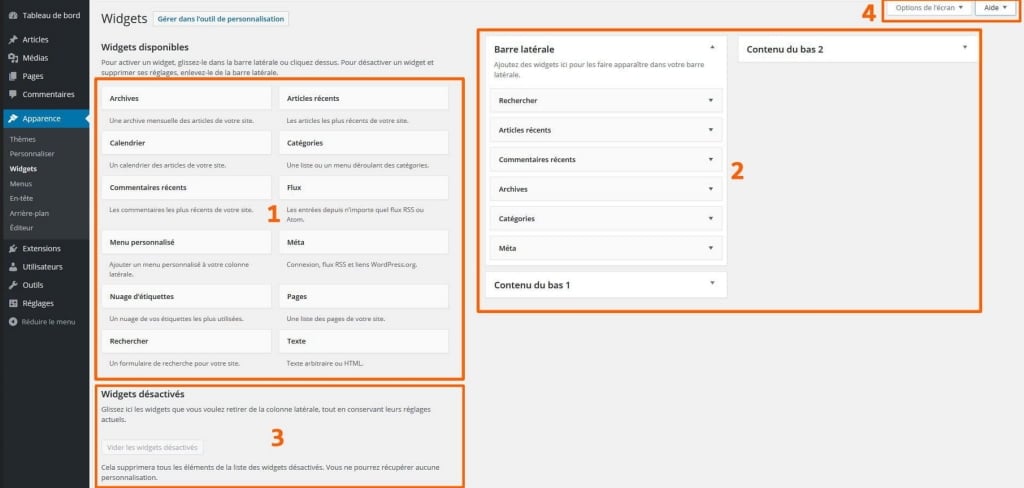Click the Outils wrench icon
Screen dimensions: 1024x488
(12, 285)
